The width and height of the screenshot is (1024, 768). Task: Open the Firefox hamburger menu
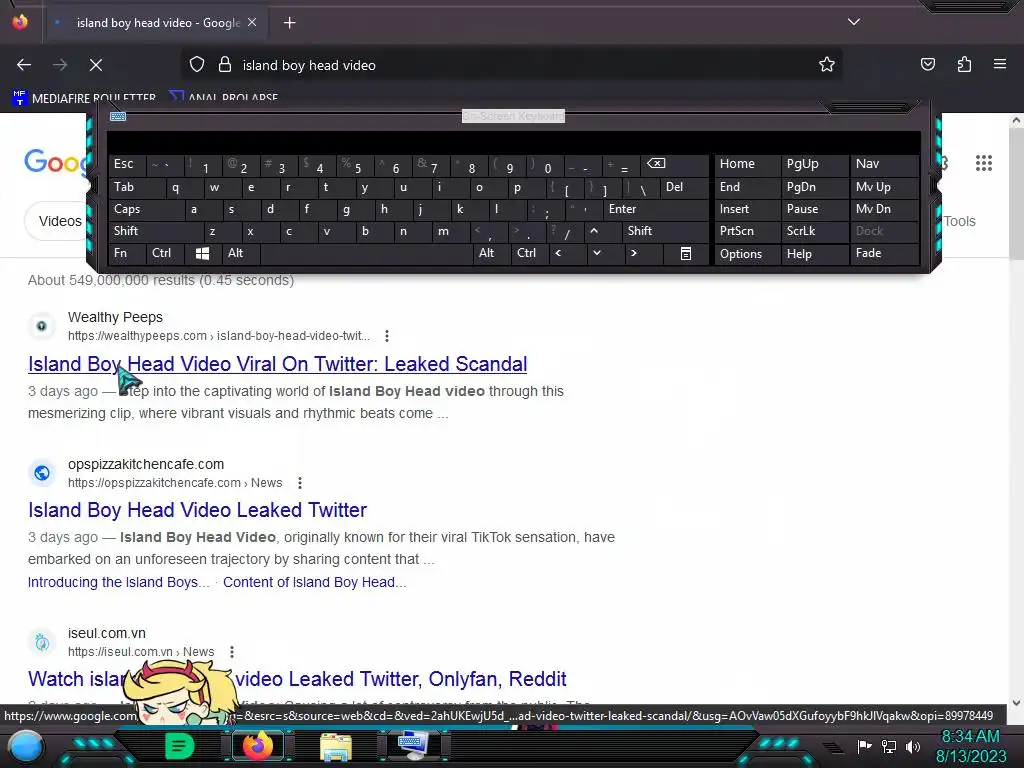(x=999, y=64)
